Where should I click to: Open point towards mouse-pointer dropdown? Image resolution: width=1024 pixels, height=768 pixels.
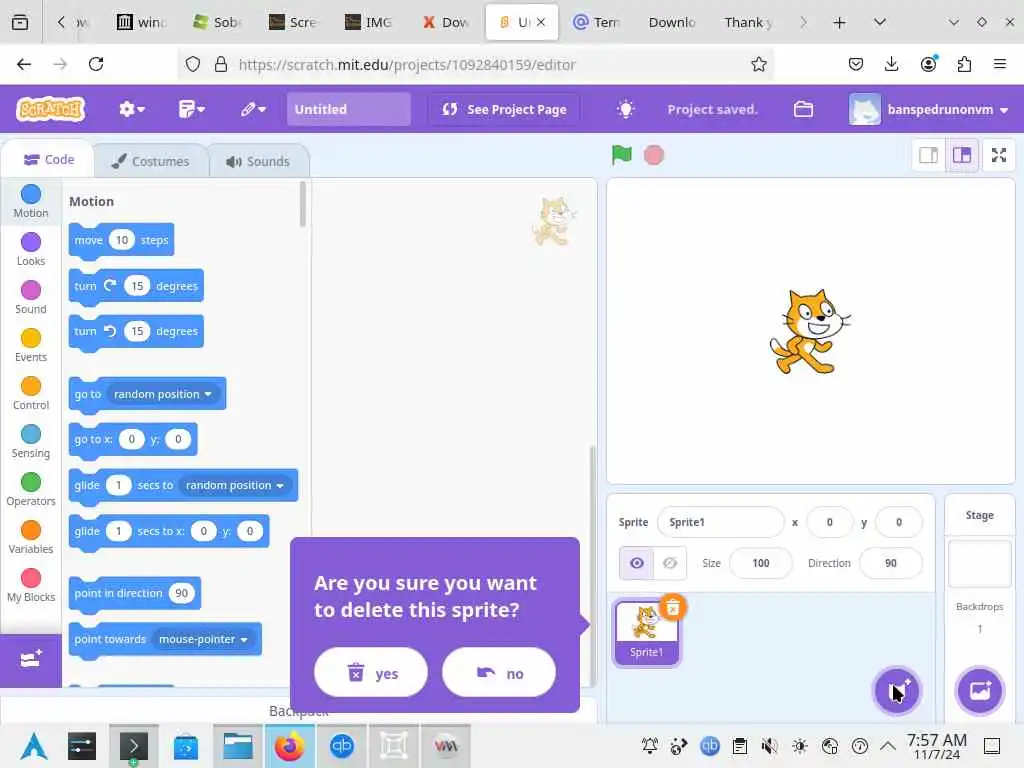tap(203, 639)
